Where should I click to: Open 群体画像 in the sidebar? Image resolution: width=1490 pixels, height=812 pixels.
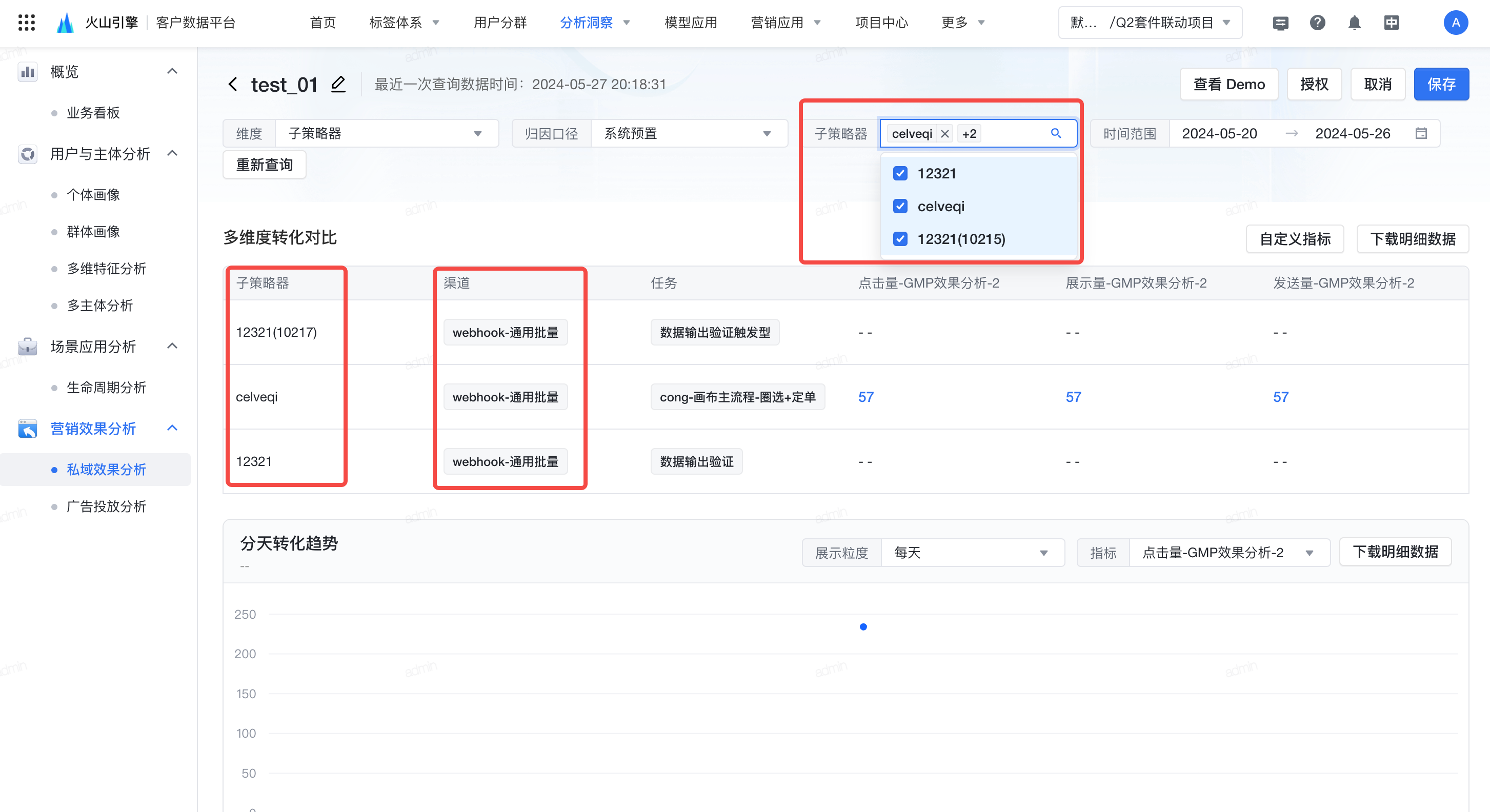pyautogui.click(x=93, y=232)
